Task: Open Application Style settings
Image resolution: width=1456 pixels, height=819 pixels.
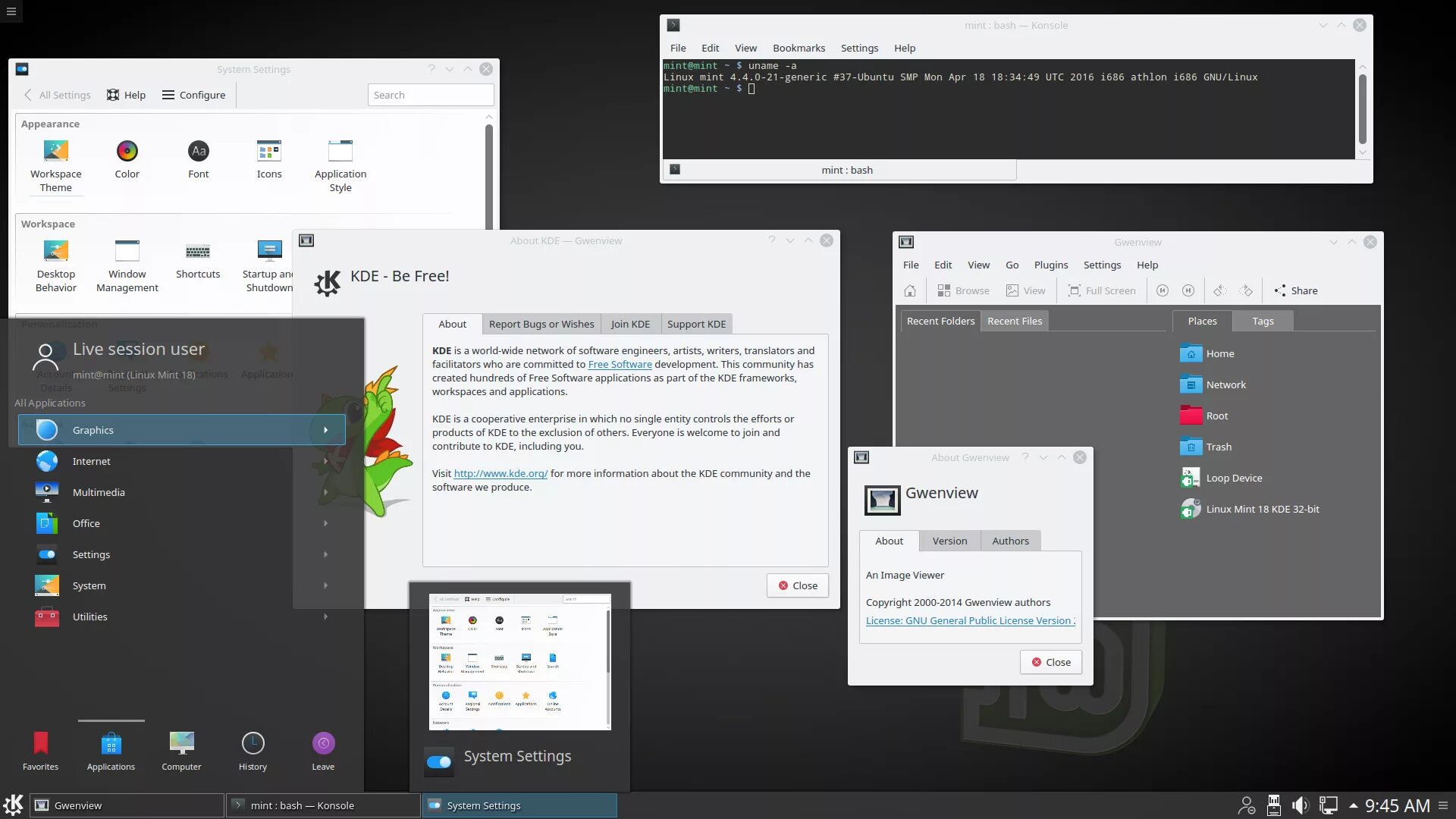Action: click(x=340, y=166)
